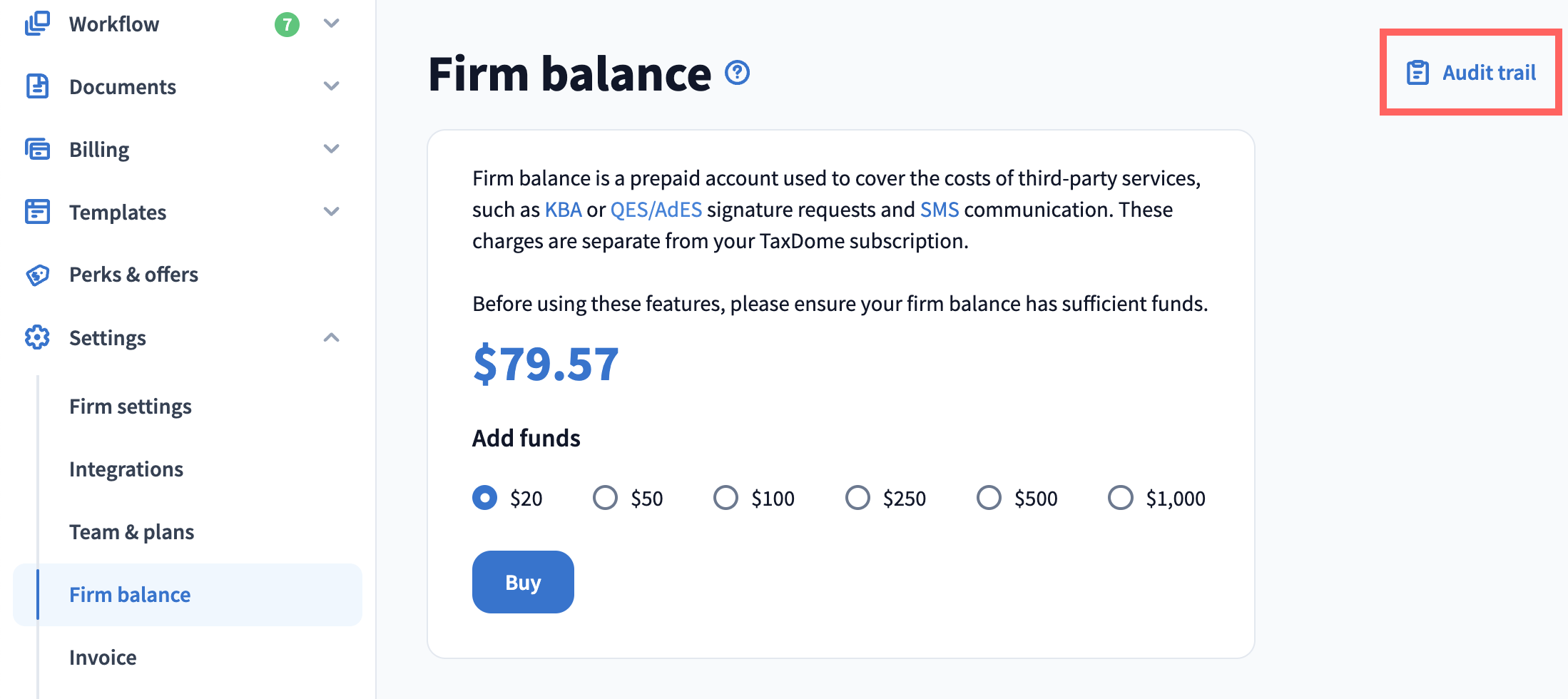Click the help question mark icon
This screenshot has width=1568, height=699.
(x=737, y=73)
